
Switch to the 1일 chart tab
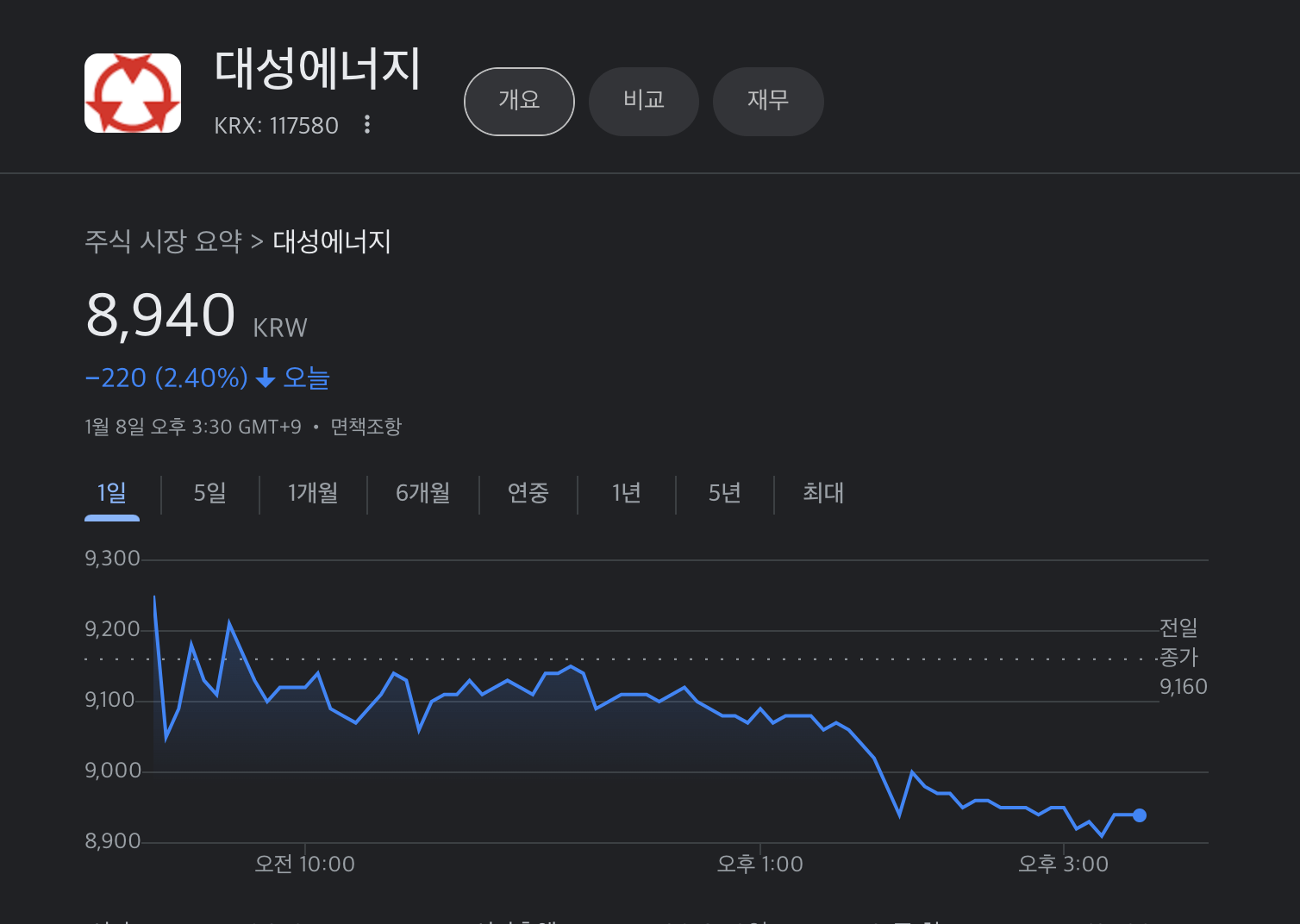point(112,493)
